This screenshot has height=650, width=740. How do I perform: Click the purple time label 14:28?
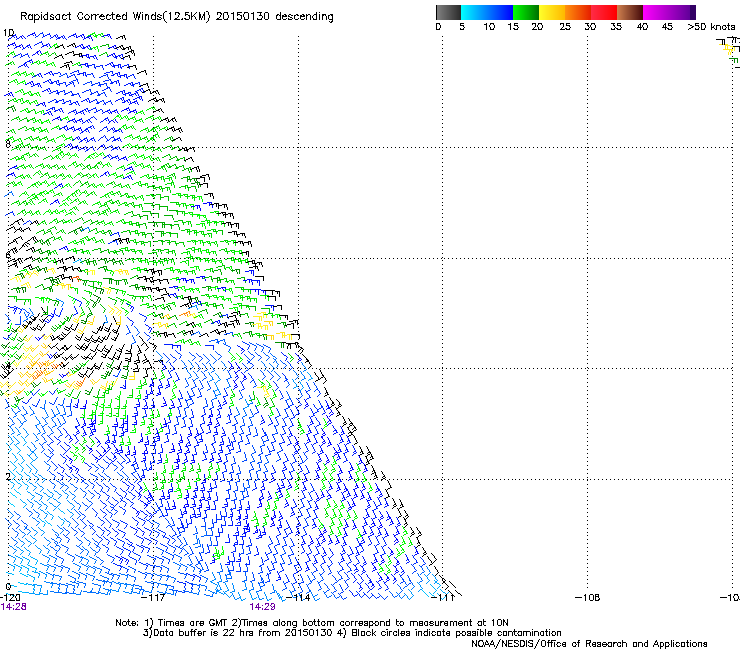coord(13,607)
